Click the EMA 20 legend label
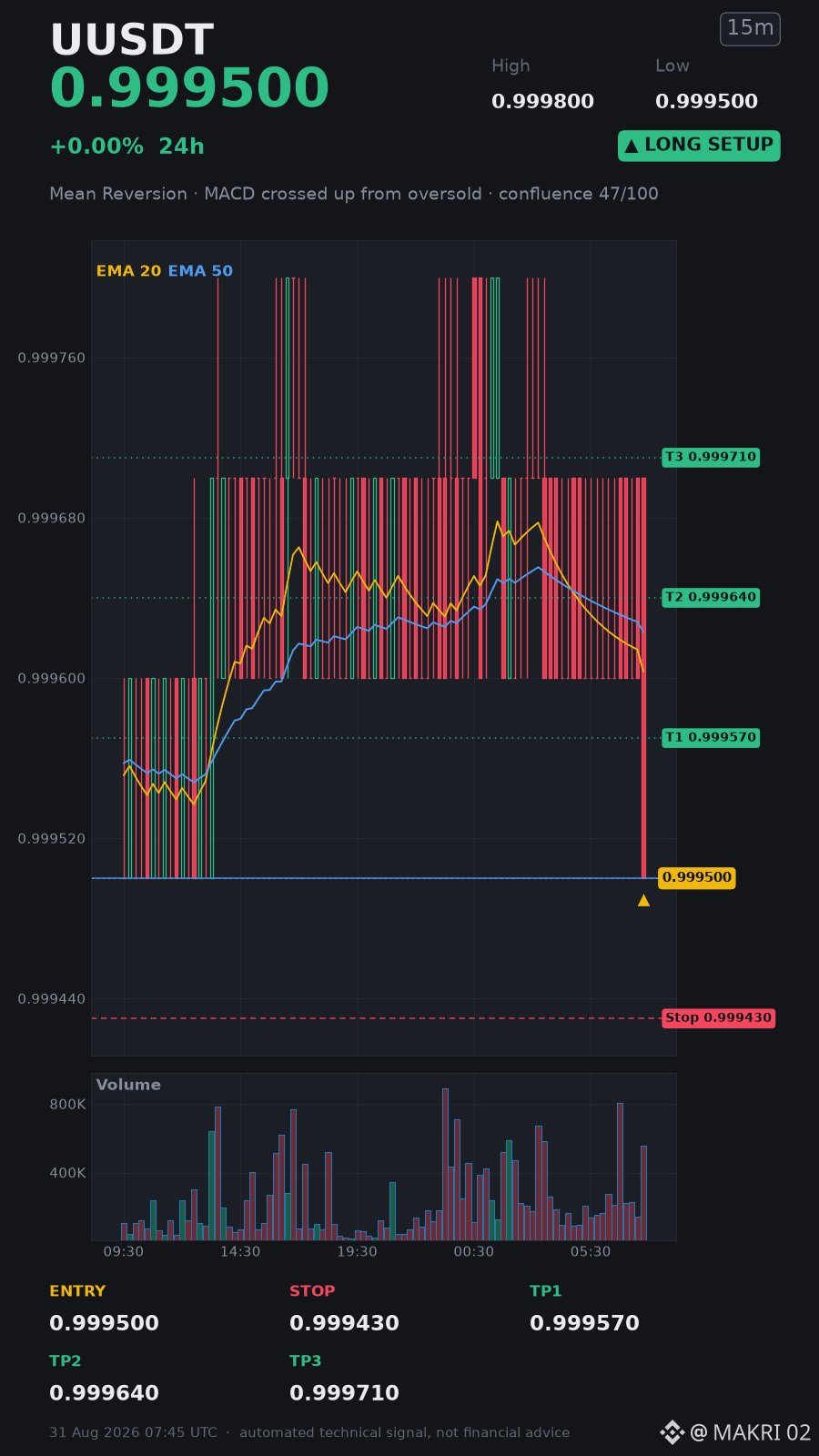 128,271
